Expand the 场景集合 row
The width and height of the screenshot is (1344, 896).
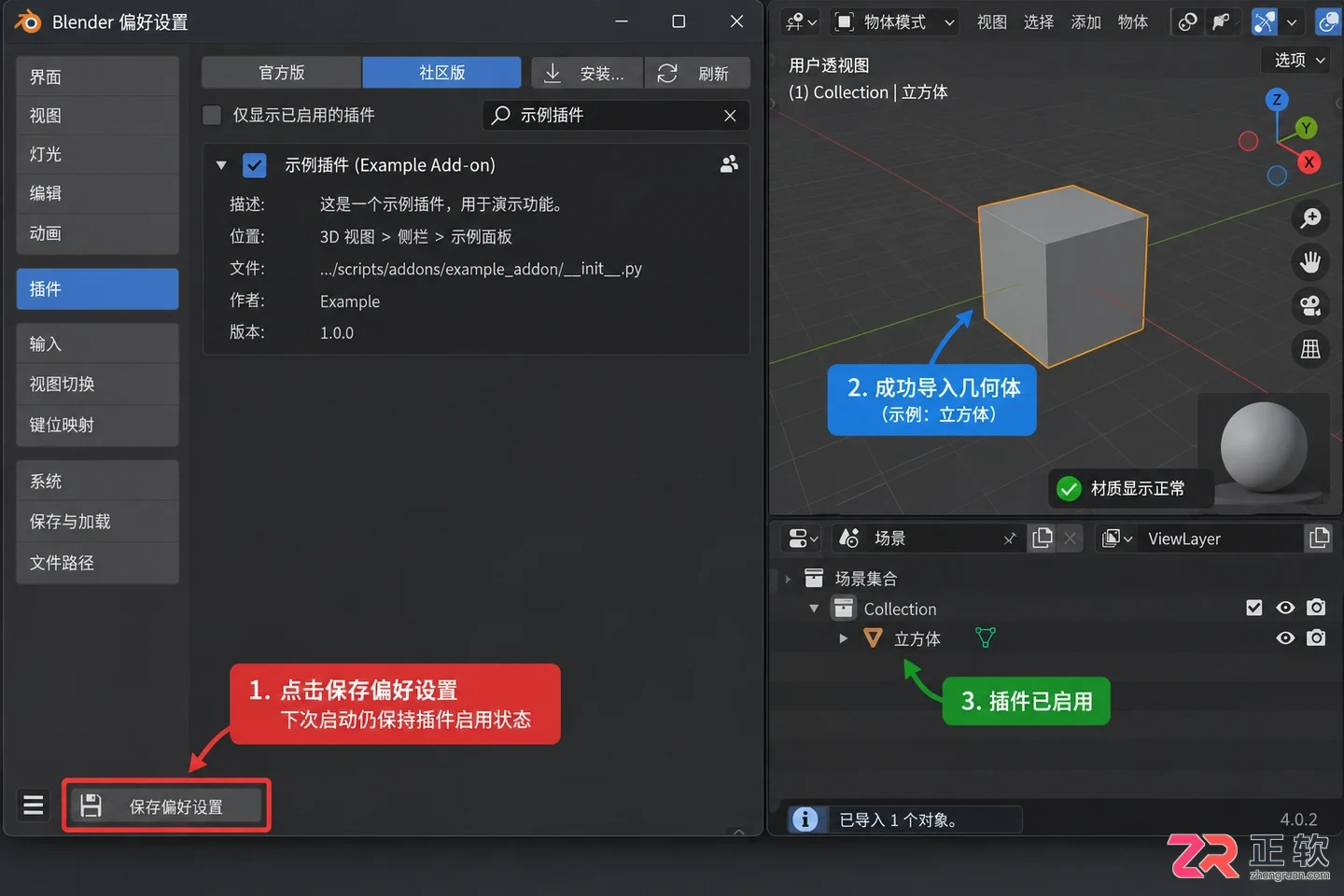click(x=788, y=579)
